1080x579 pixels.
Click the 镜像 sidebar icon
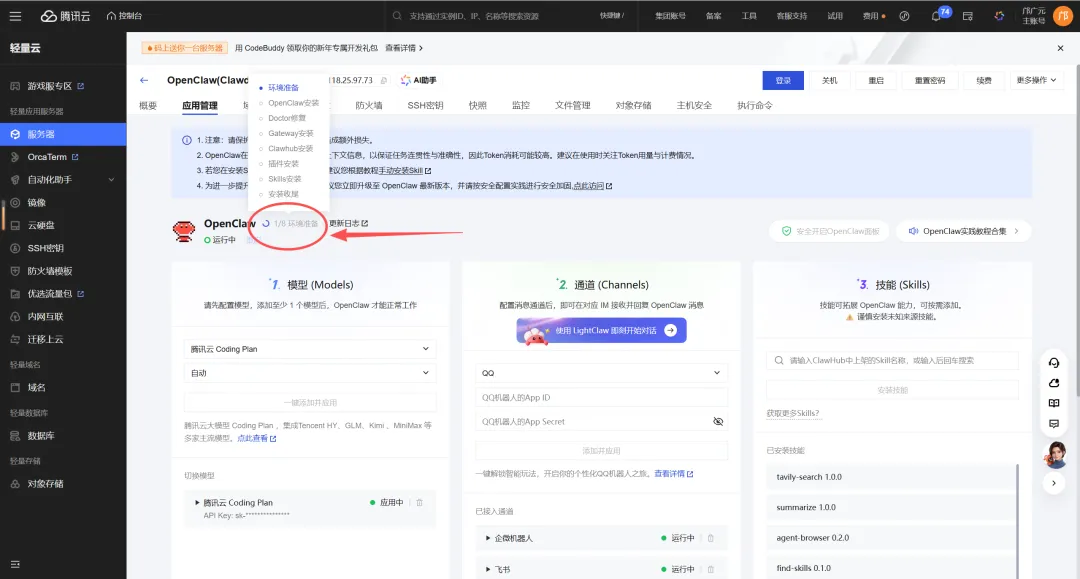[x=15, y=202]
